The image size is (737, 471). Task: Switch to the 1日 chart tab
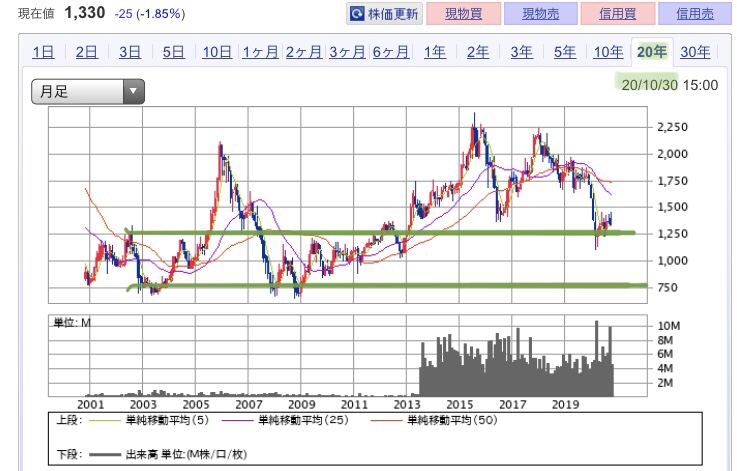[x=43, y=52]
